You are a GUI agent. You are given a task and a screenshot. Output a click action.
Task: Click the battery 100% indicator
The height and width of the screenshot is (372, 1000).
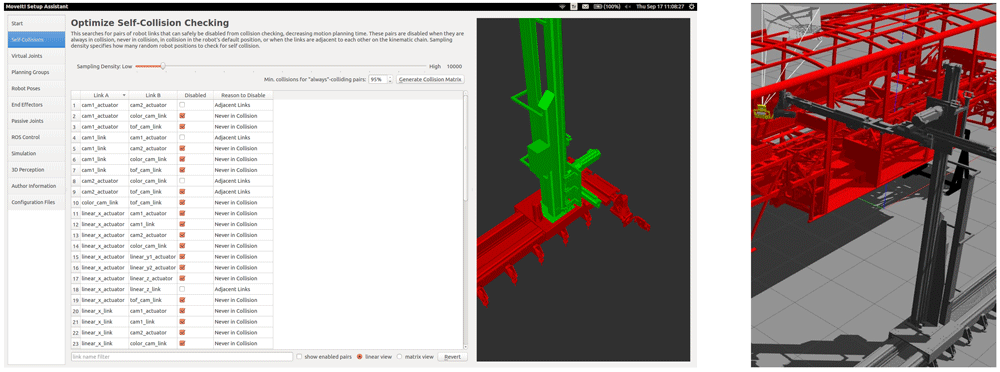pos(607,6)
